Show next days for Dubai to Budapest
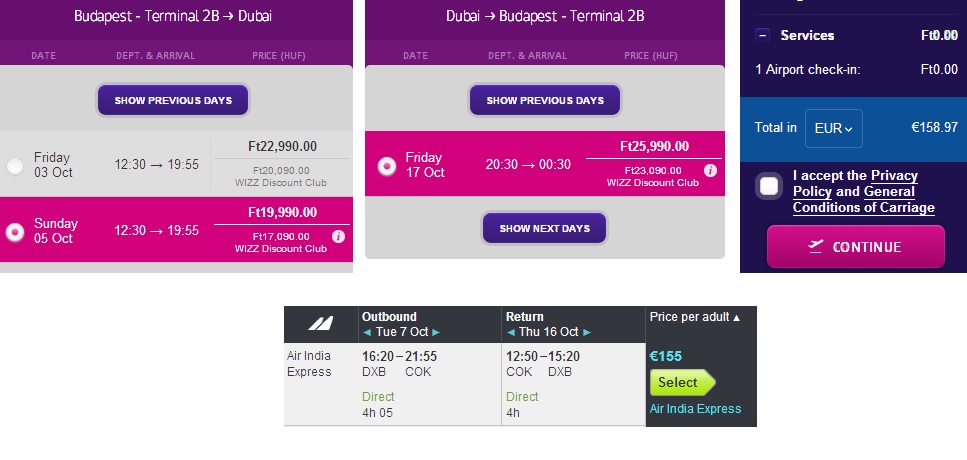Image resolution: width=967 pixels, height=460 pixels. [x=545, y=229]
